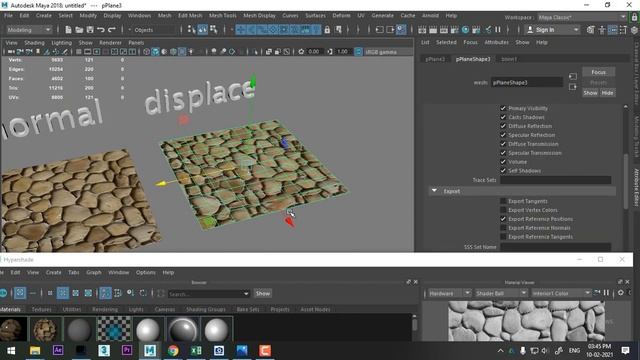The width and height of the screenshot is (640, 360).
Task: Open the Modeling menu set dropdown
Action: click(29, 30)
